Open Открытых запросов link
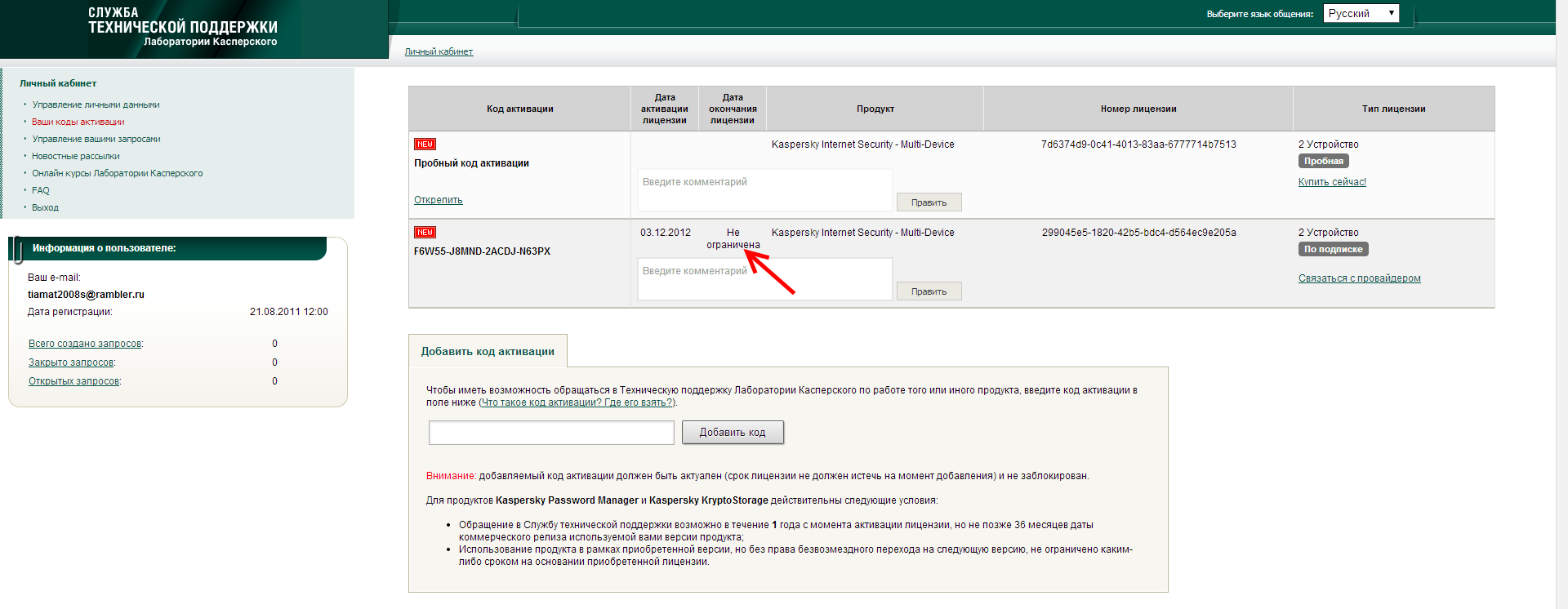The height and width of the screenshot is (609, 1568). tap(74, 381)
